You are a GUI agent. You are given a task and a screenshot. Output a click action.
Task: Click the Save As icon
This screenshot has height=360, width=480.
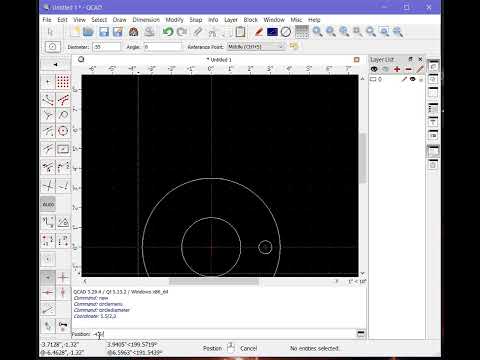pos(118,32)
